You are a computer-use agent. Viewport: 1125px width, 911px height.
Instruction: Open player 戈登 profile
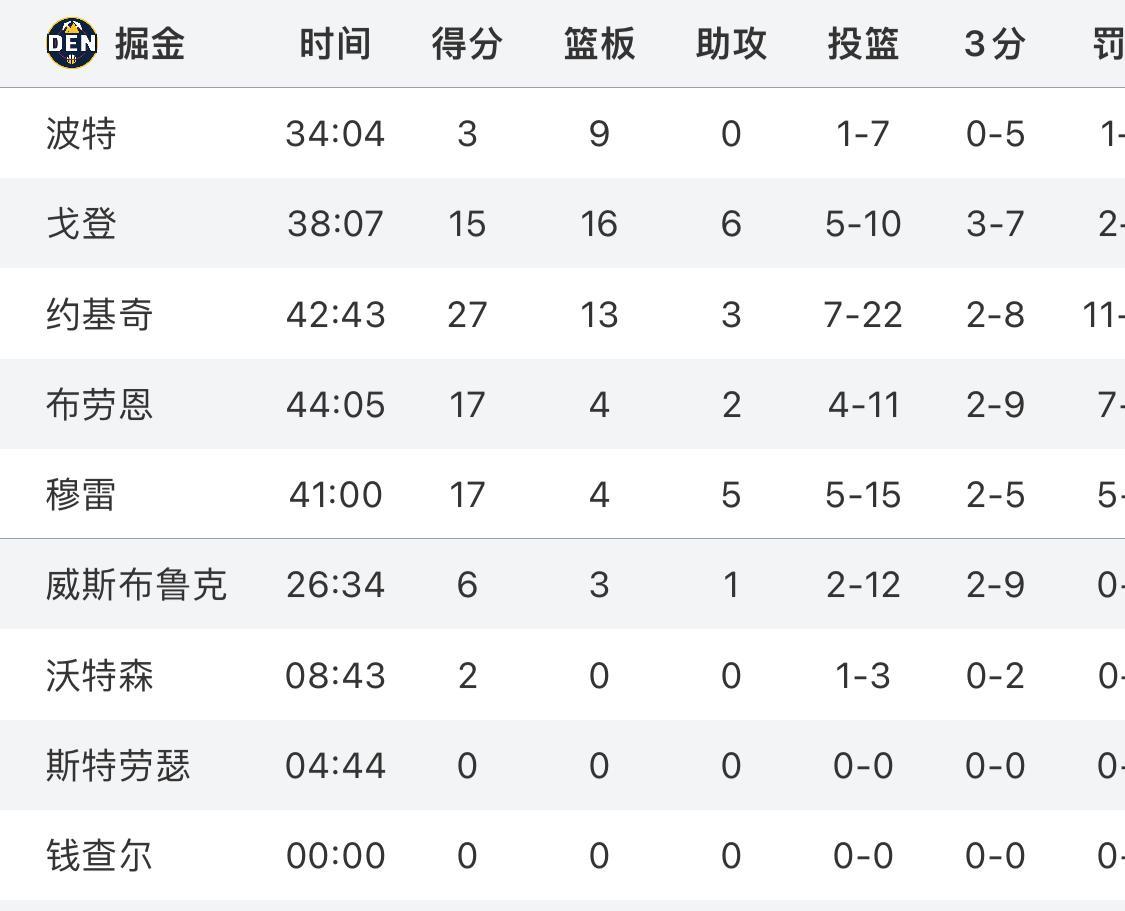(x=81, y=223)
